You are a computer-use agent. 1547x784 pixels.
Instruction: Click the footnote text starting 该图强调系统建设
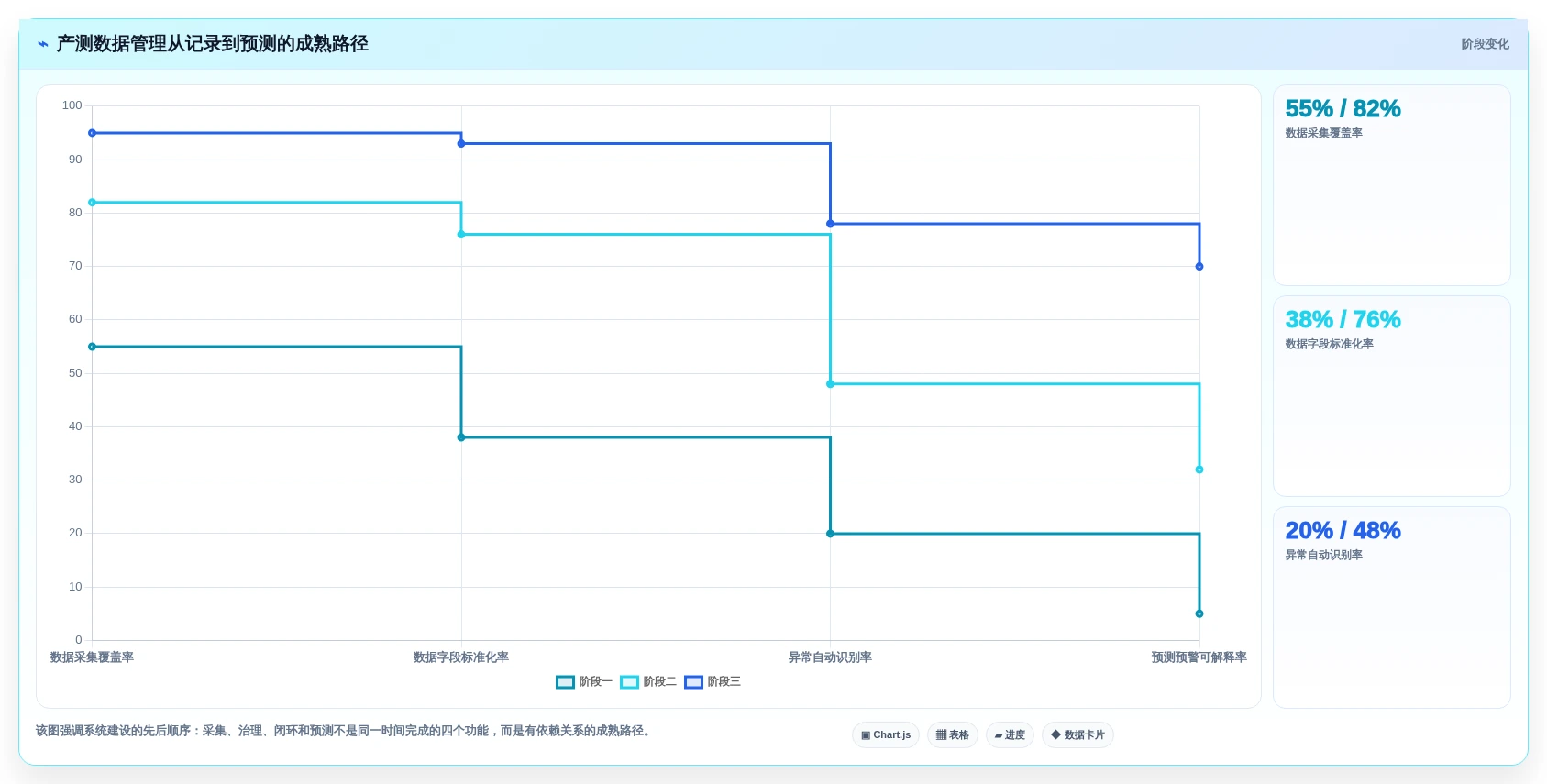tap(344, 731)
